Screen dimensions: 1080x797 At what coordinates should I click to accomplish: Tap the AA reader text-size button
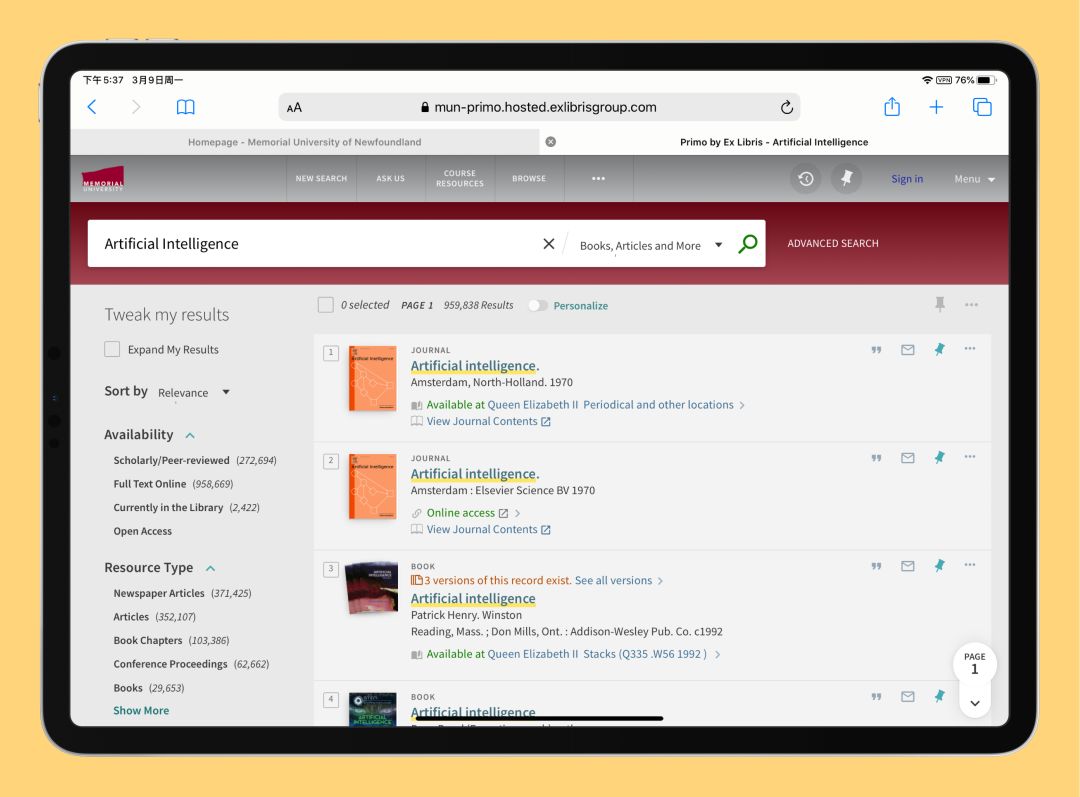294,107
